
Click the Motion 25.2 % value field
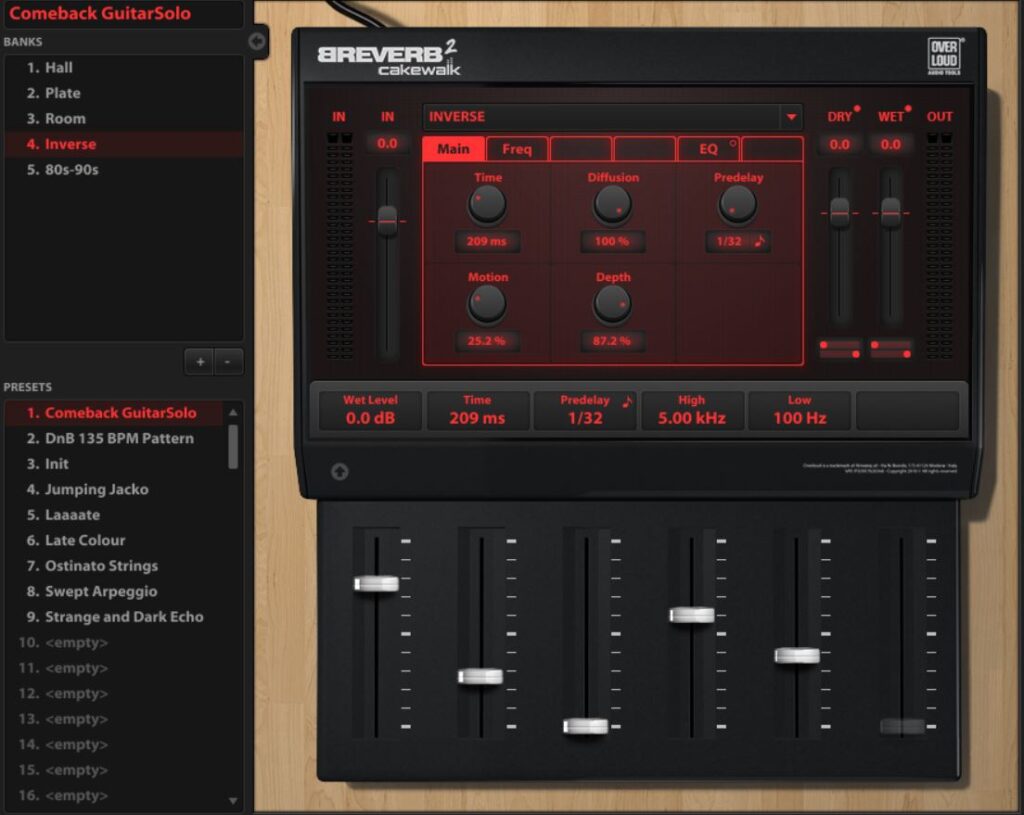(x=487, y=340)
